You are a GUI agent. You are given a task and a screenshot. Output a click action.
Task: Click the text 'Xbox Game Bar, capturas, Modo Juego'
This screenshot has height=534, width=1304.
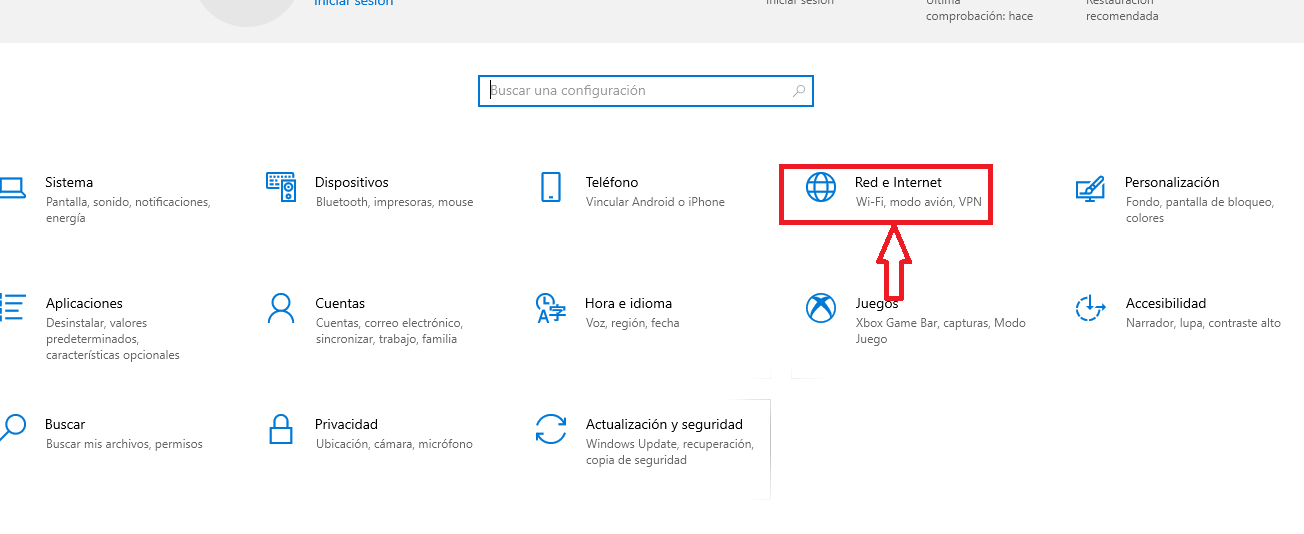tap(941, 331)
